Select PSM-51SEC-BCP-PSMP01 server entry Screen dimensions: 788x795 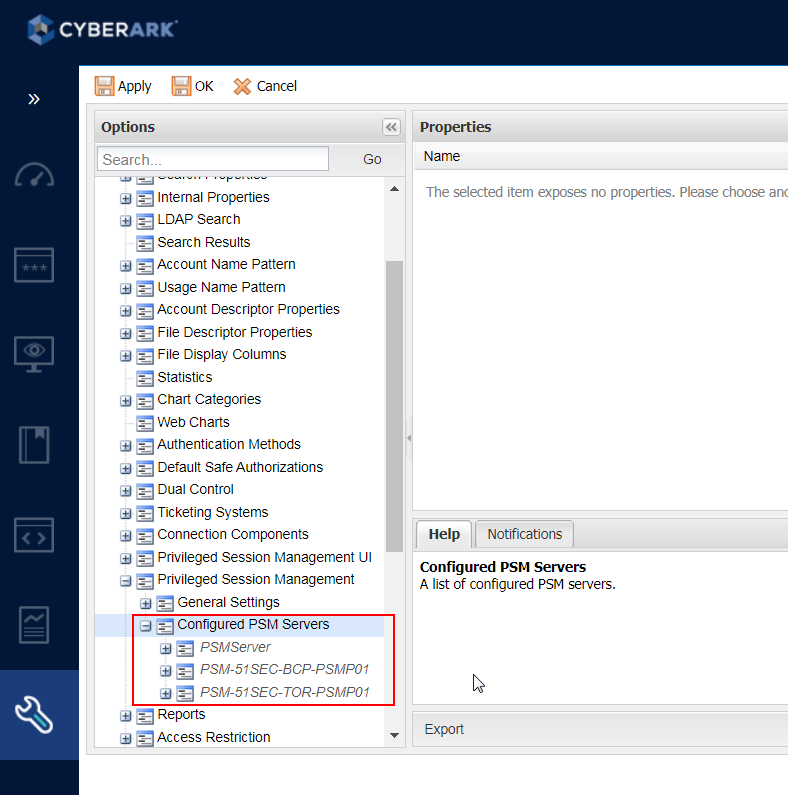tap(284, 669)
